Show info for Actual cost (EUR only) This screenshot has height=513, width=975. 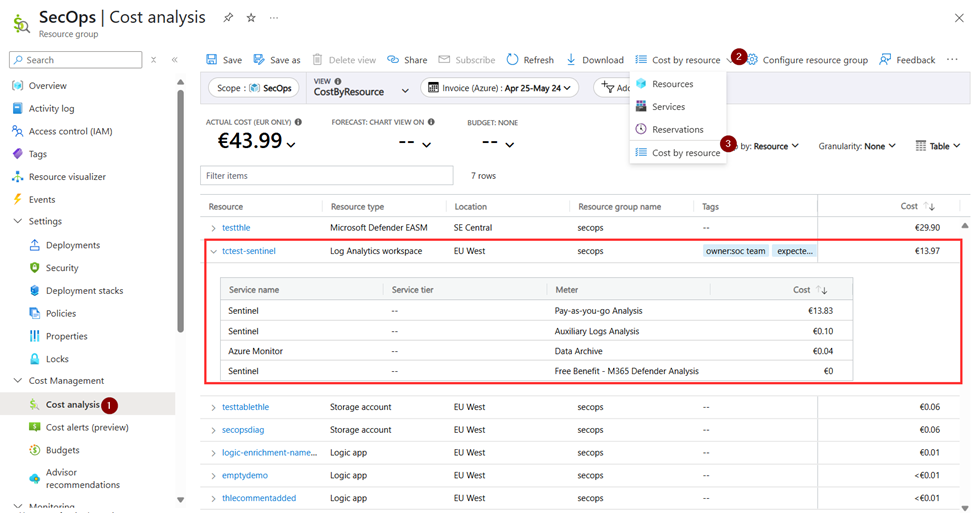click(x=298, y=122)
